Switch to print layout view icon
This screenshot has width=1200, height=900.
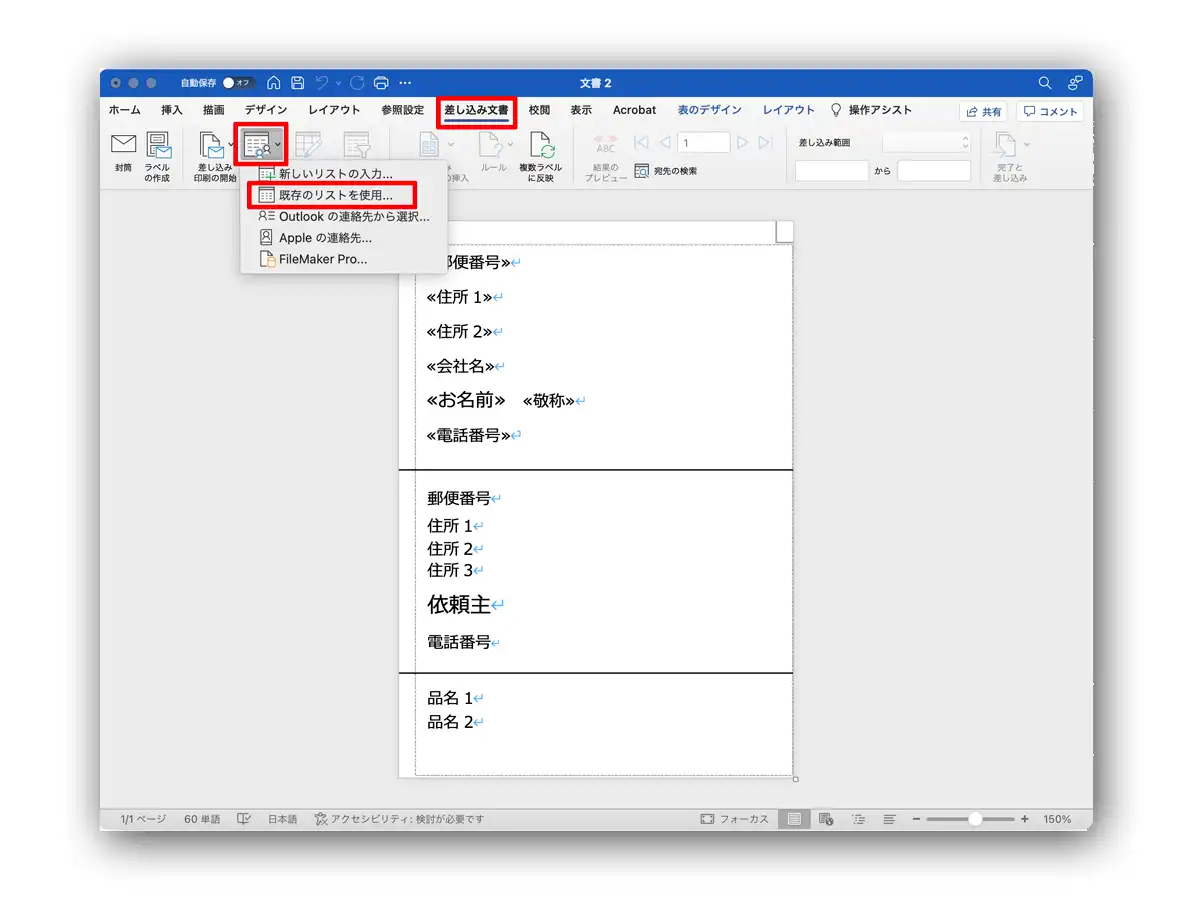click(x=794, y=819)
